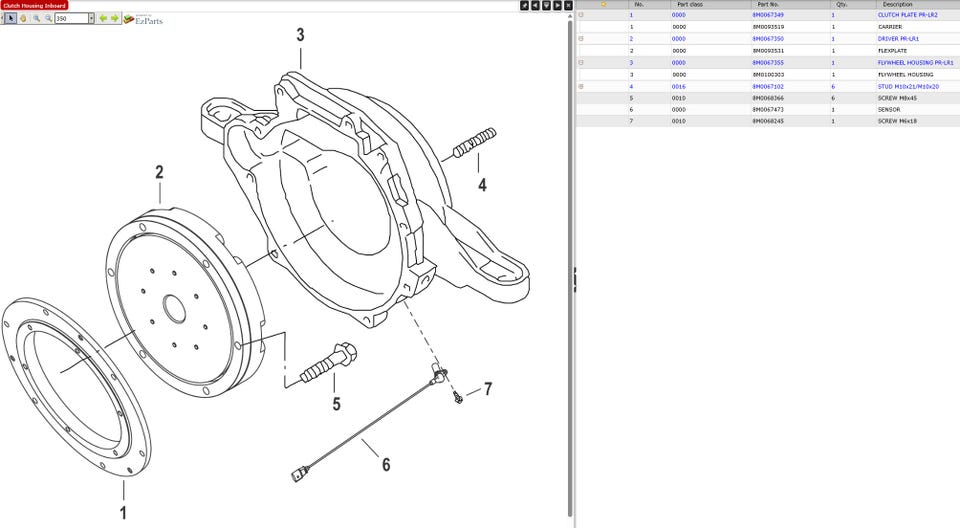Click part number 8M0067473
The width and height of the screenshot is (960, 528).
pyautogui.click(x=768, y=110)
